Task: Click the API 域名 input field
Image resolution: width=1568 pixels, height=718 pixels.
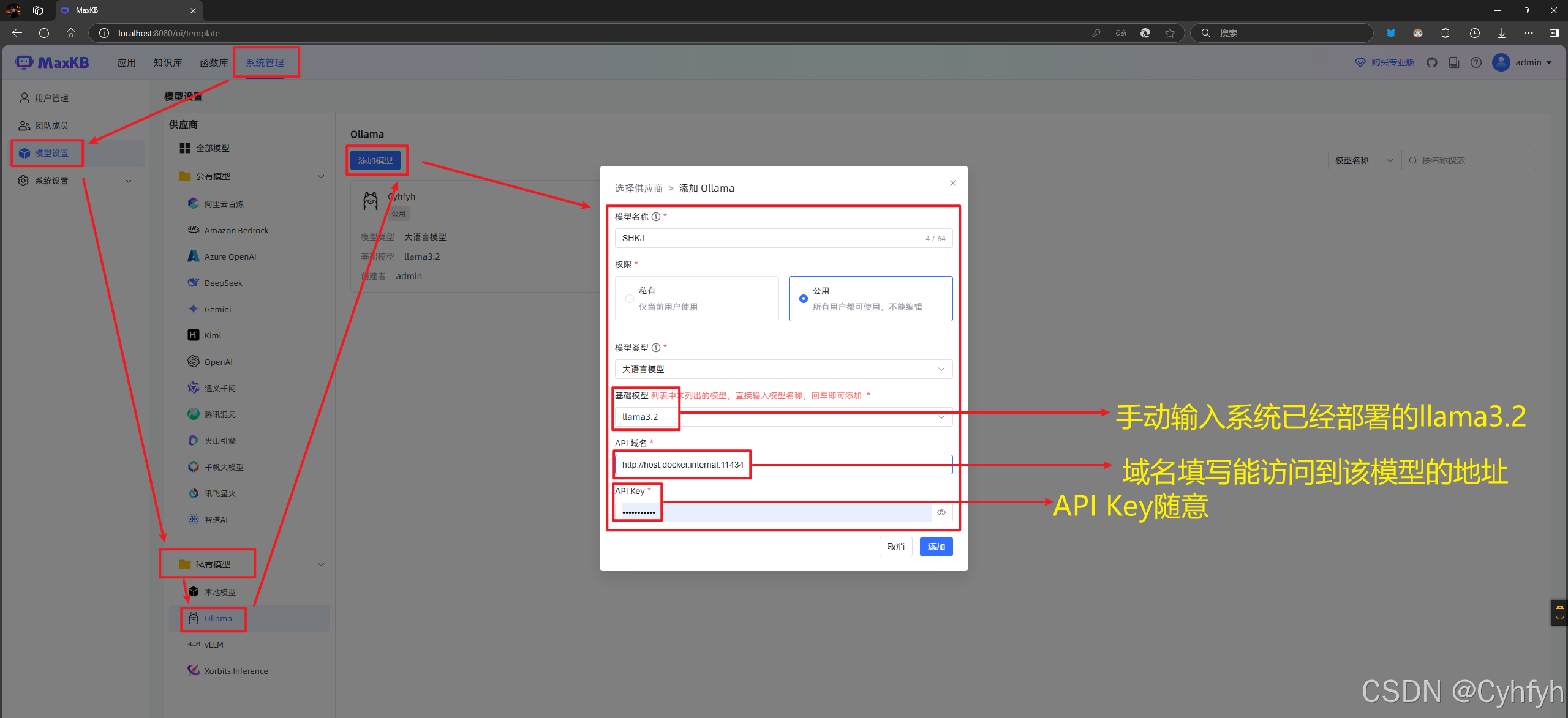Action: 783,465
